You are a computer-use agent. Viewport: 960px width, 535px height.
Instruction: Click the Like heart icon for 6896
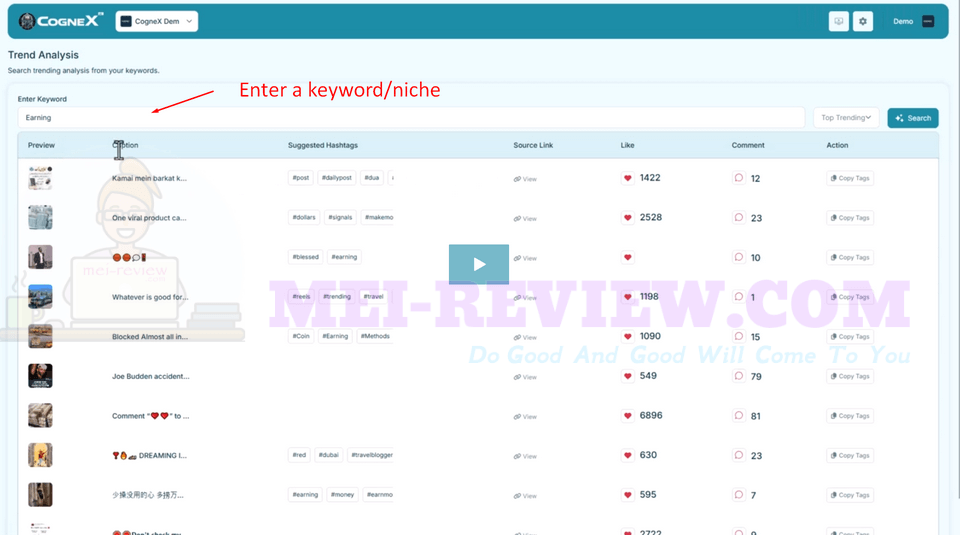(x=628, y=416)
